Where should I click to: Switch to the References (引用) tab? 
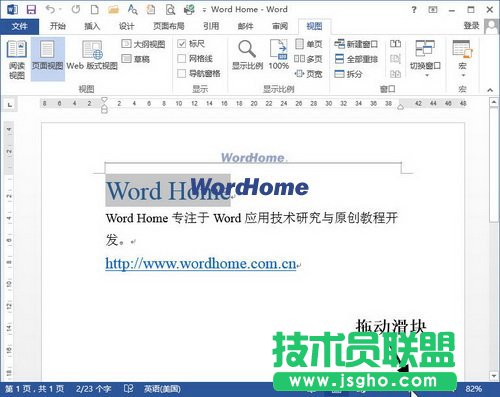[211, 26]
